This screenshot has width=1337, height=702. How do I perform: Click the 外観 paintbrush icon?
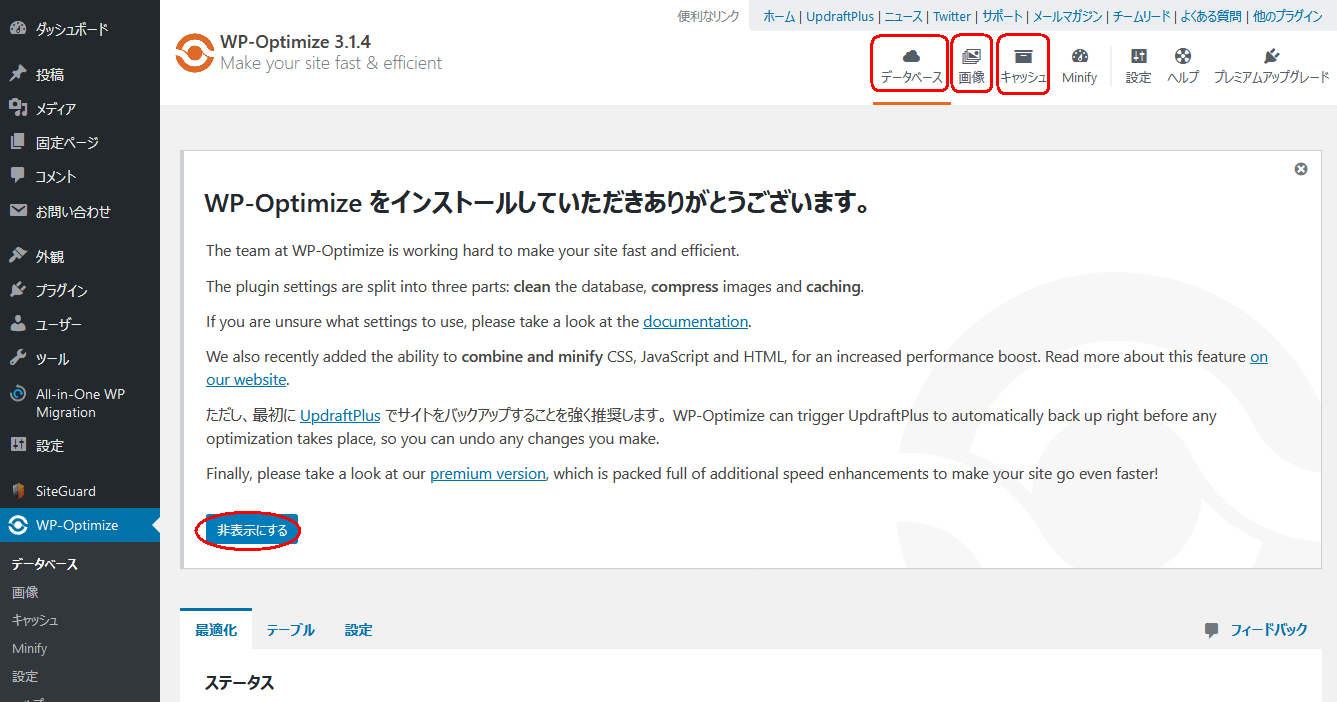[x=18, y=256]
